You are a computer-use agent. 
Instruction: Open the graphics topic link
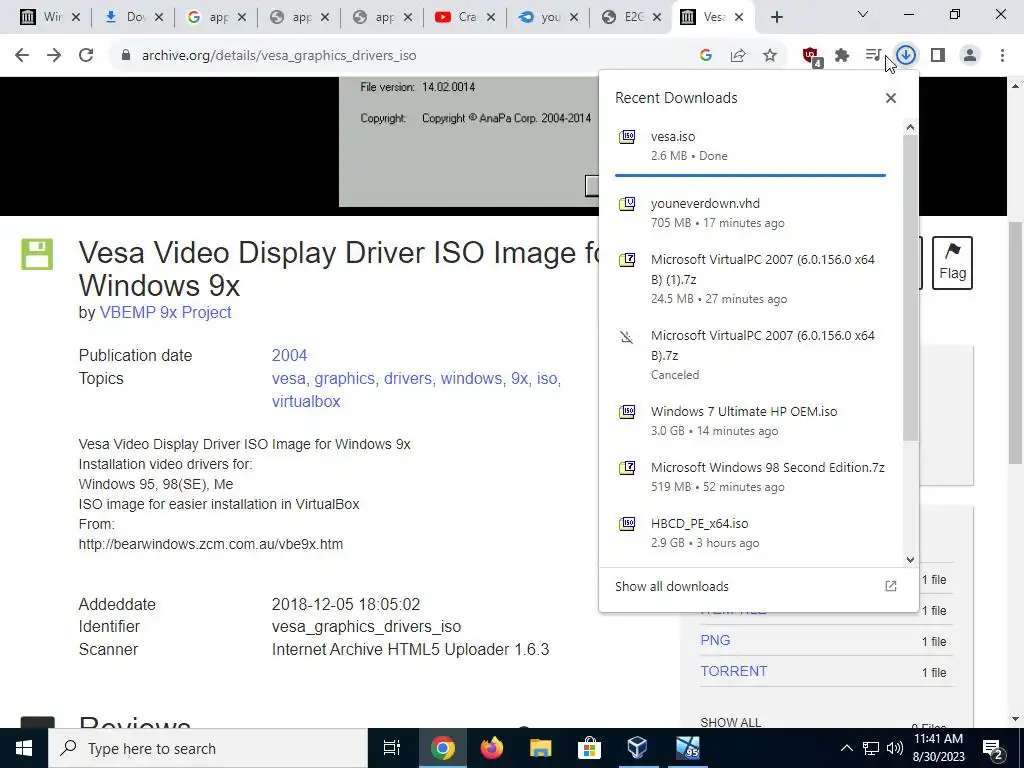[344, 379]
